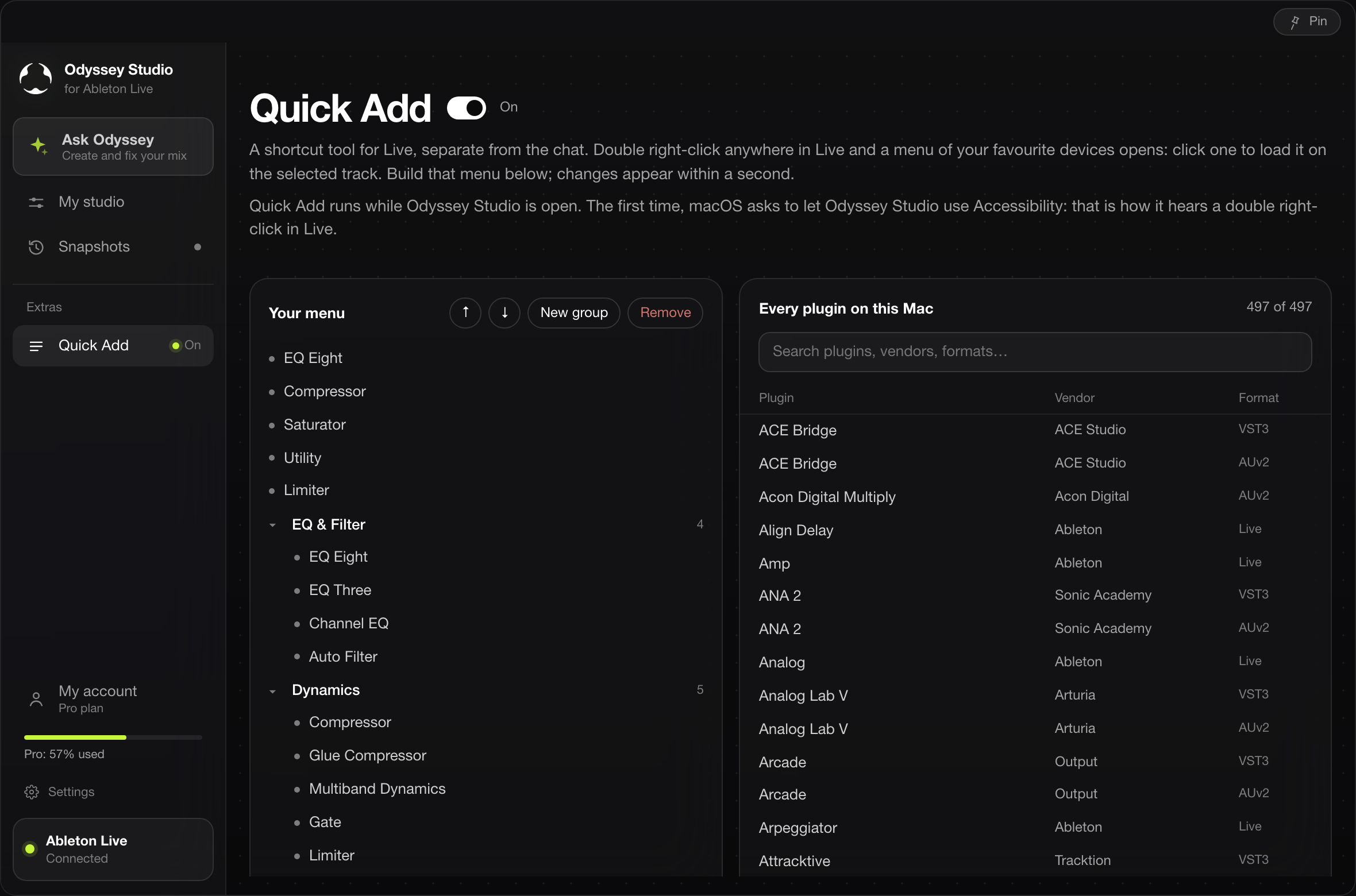This screenshot has width=1356, height=896.
Task: Click the list icon beside Quick Add in sidebar
Action: [x=36, y=346]
